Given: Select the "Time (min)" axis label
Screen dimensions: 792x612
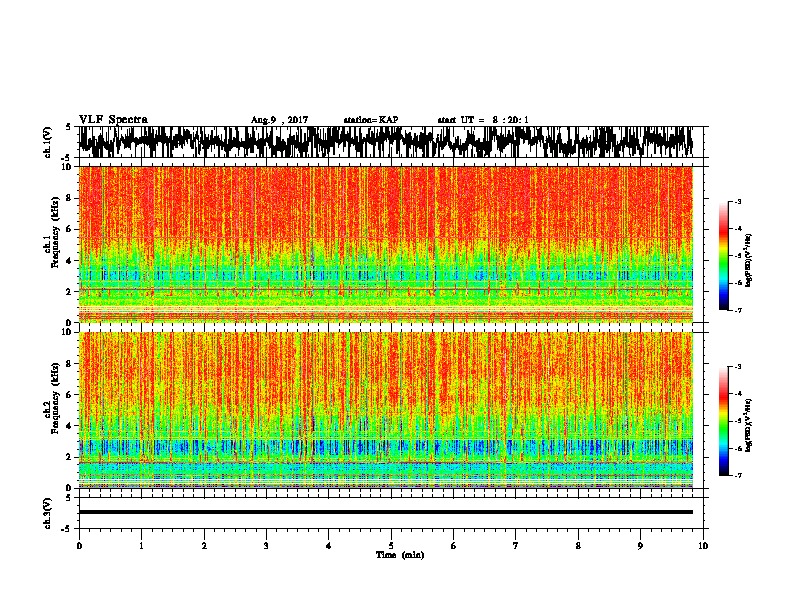Looking at the screenshot, I should click(x=400, y=555).
